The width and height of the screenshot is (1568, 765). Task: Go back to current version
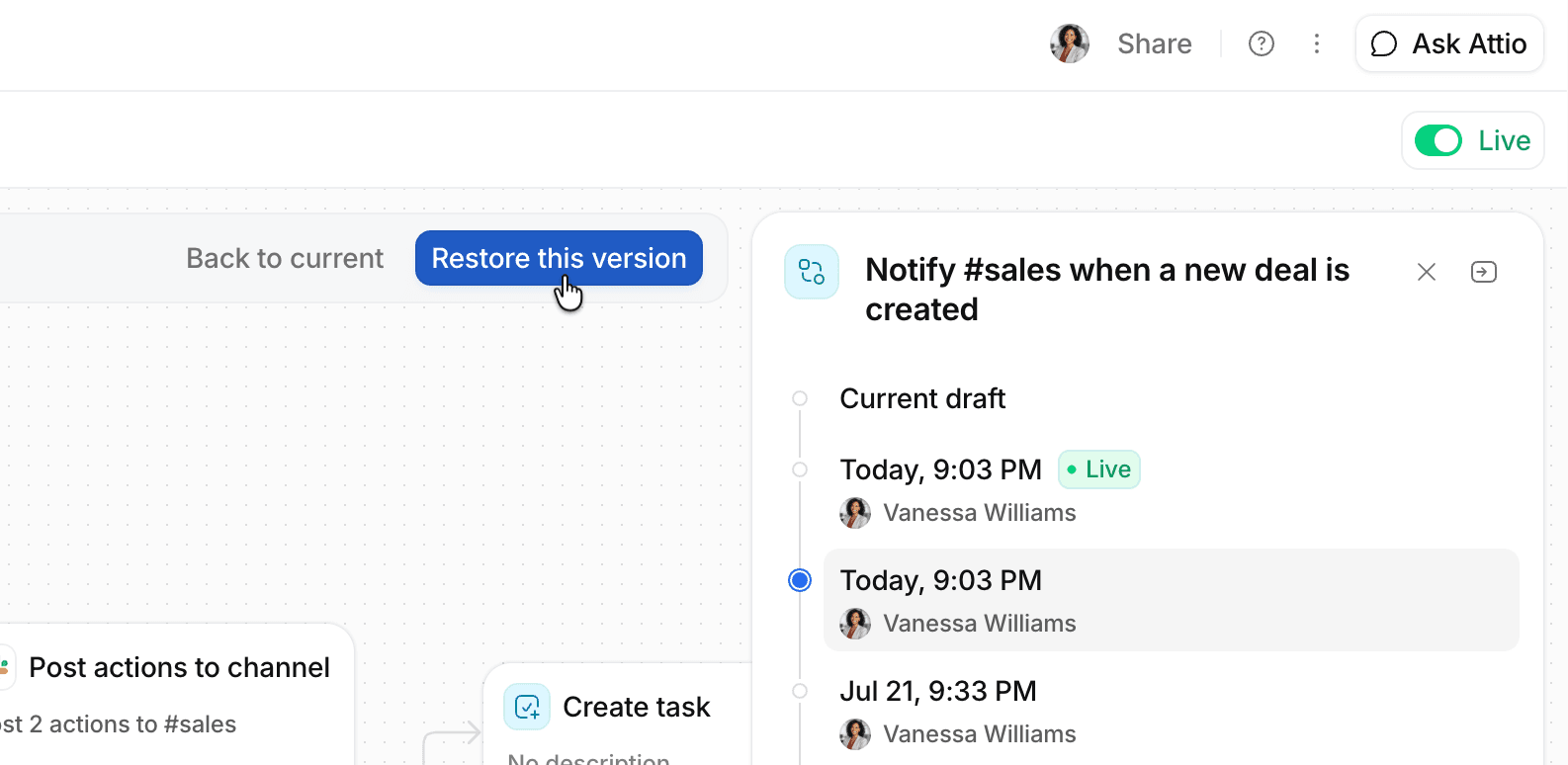pos(285,258)
